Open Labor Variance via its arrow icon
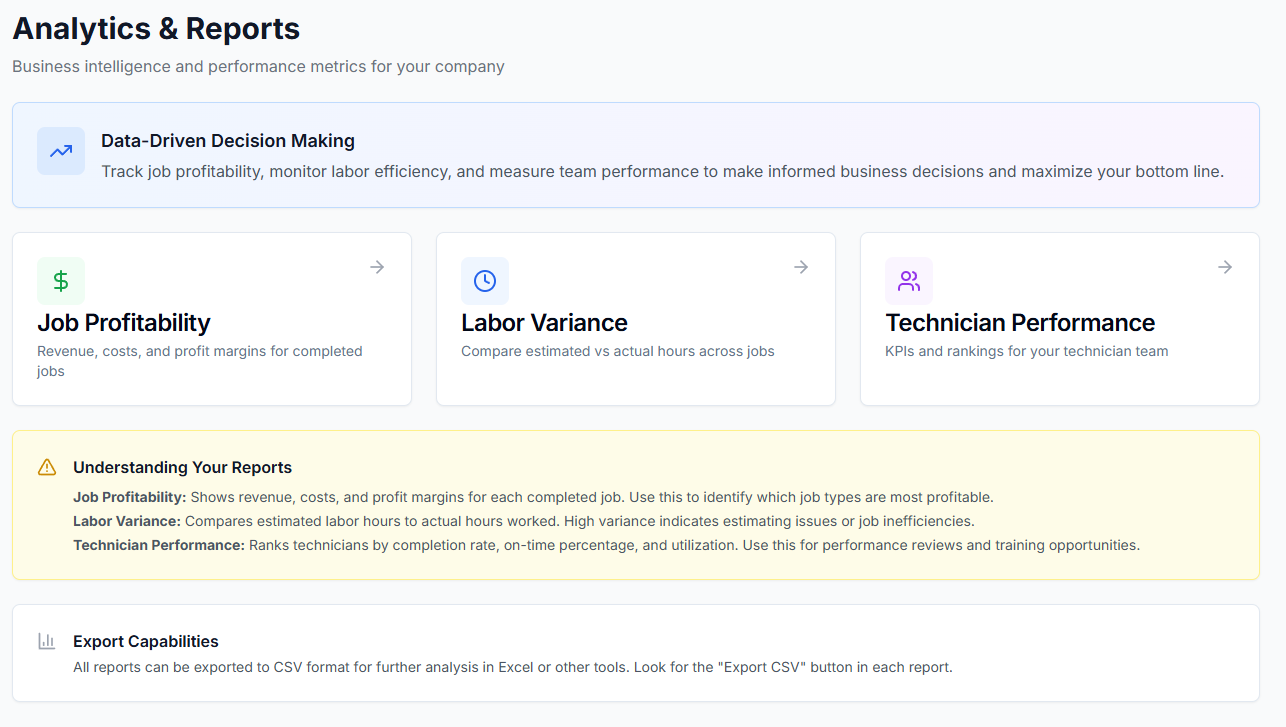The height and width of the screenshot is (727, 1286). click(x=801, y=267)
